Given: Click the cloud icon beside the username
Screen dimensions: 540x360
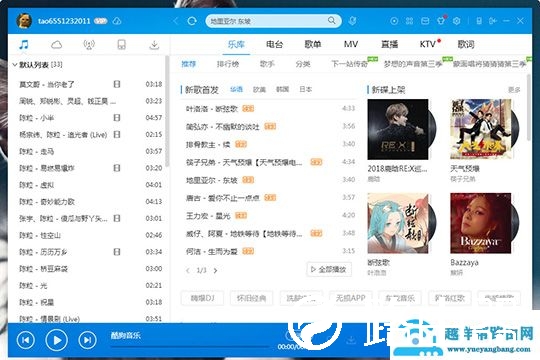Looking at the screenshot, I should 117,21.
